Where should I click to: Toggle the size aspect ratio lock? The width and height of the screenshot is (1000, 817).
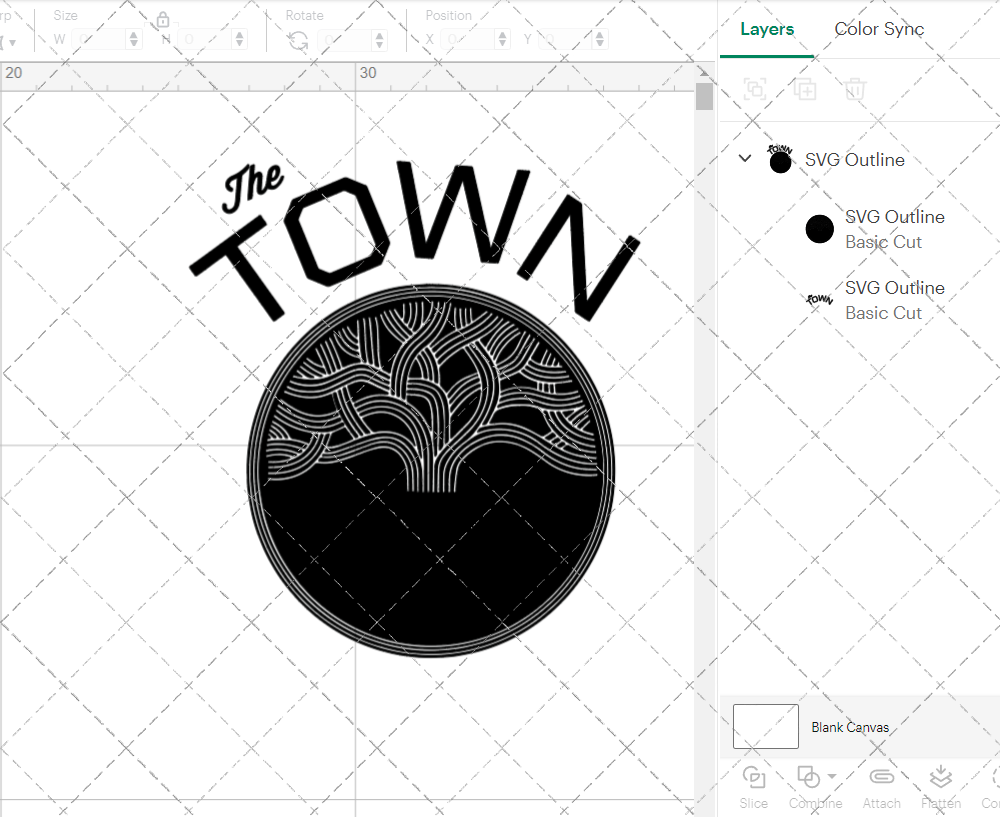pos(163,21)
